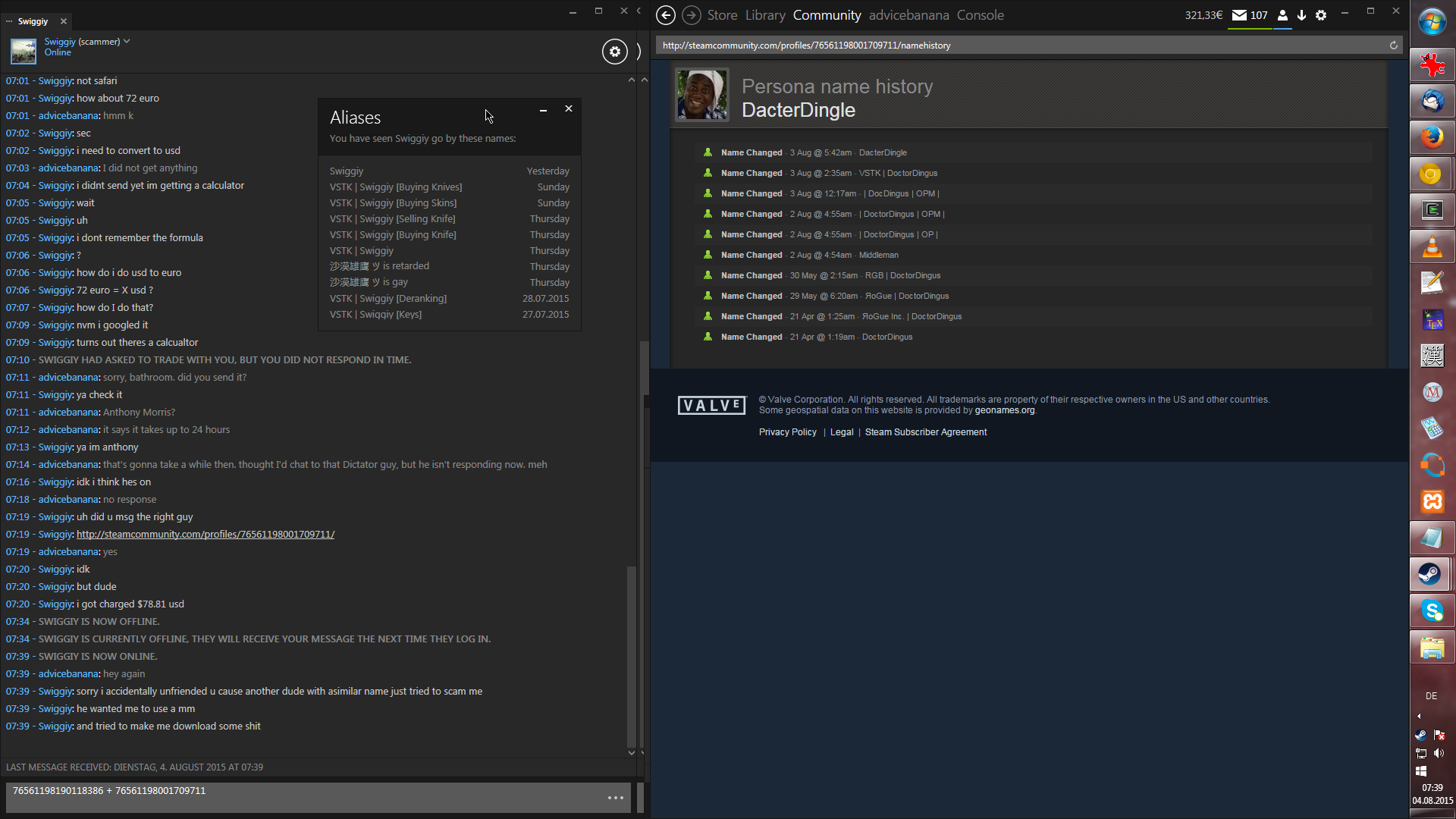Go back using the browser back arrow
Screen dimensions: 1456x819
pyautogui.click(x=665, y=15)
